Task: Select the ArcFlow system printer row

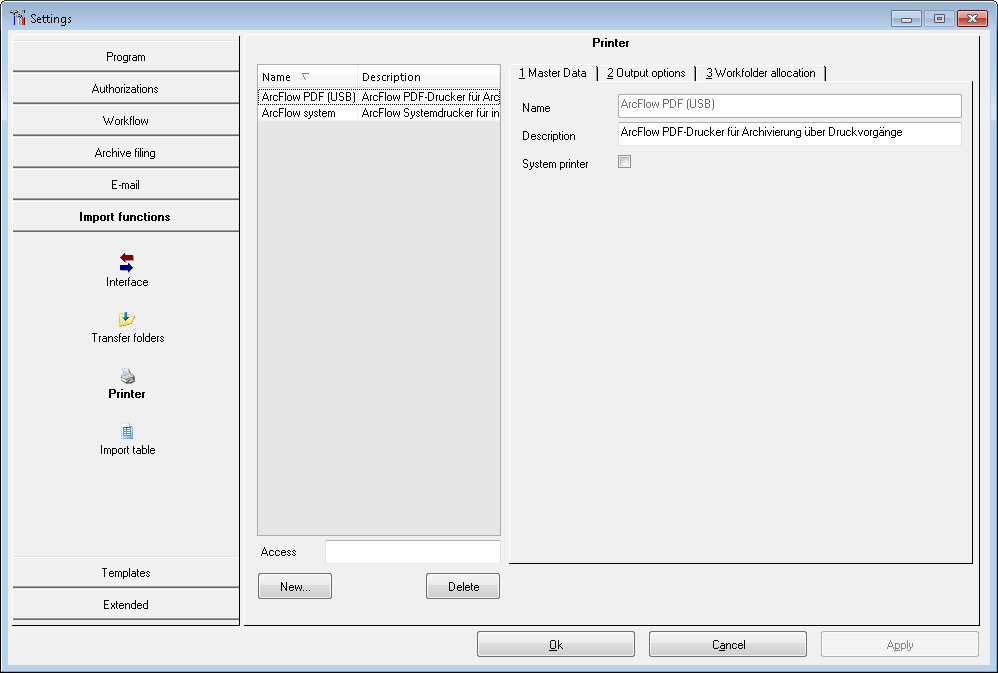Action: point(300,114)
